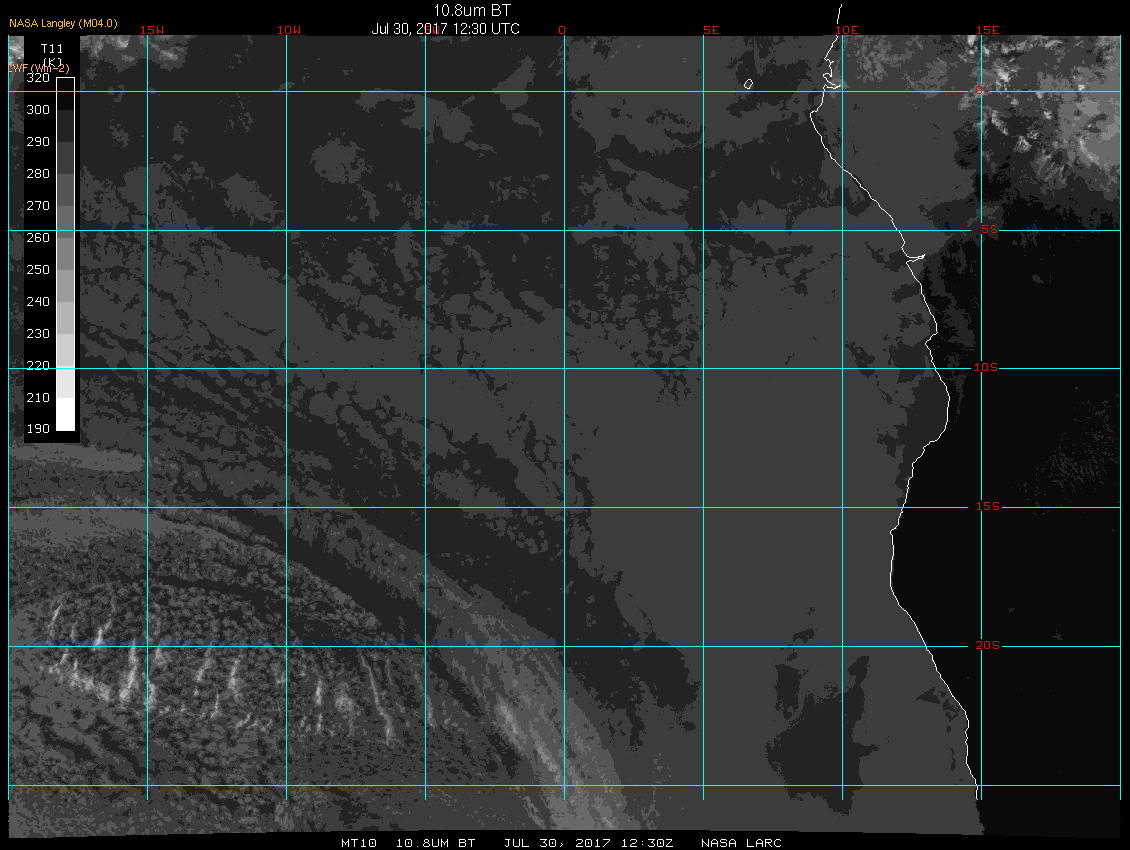Click the 220 value on the legend scale
This screenshot has width=1130, height=850.
tap(37, 366)
